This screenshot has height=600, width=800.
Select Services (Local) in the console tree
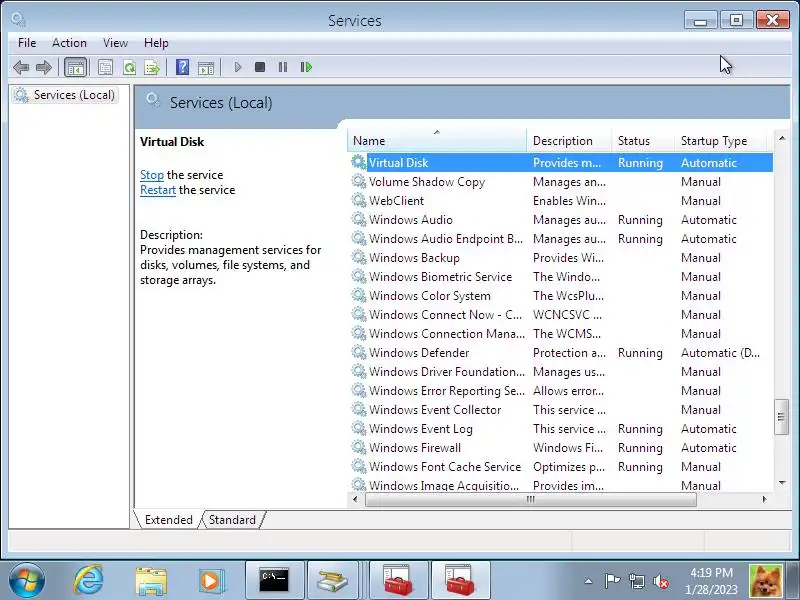(65, 95)
